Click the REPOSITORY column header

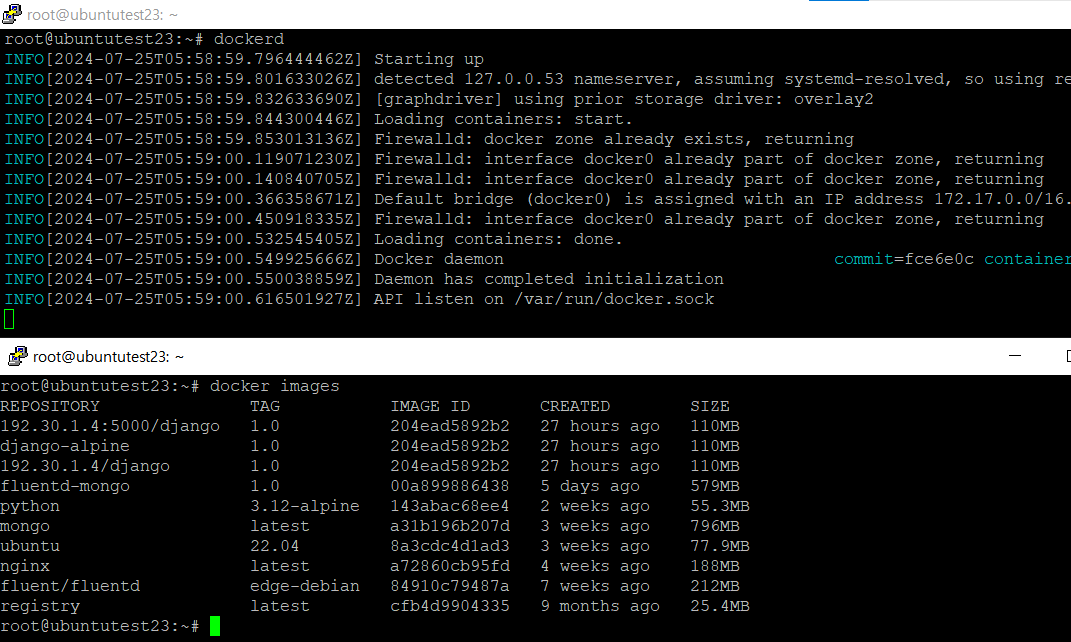pos(50,406)
